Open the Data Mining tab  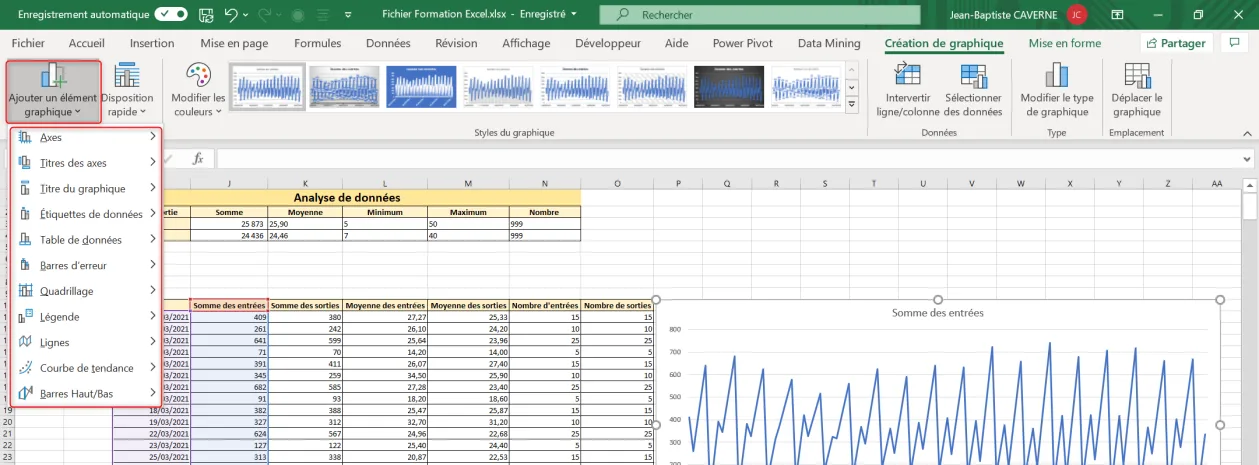828,43
